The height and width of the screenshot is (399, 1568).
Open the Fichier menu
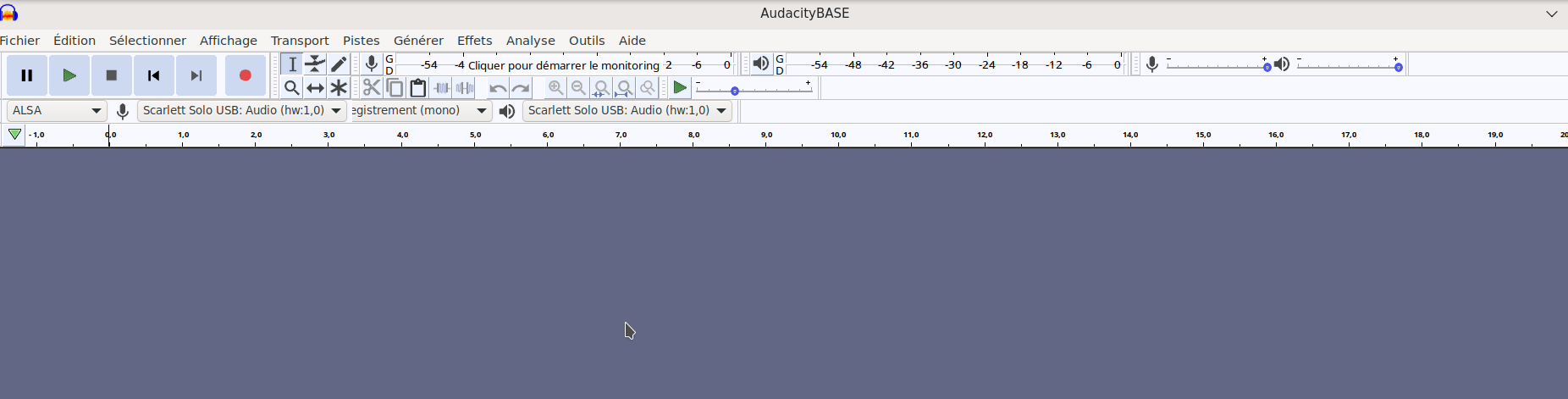click(19, 41)
